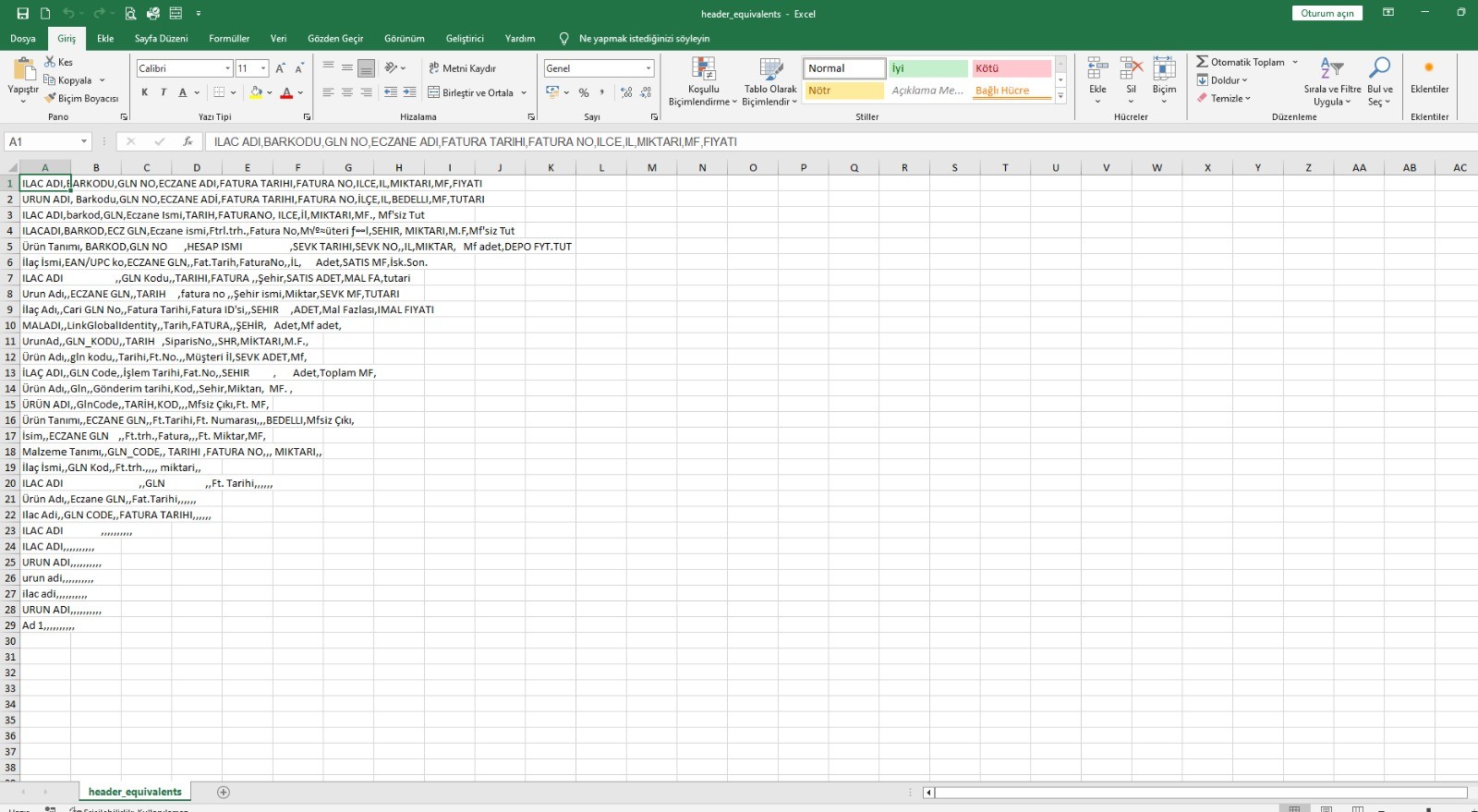Click the cell borders icon
The width and height of the screenshot is (1478, 812).
(219, 92)
